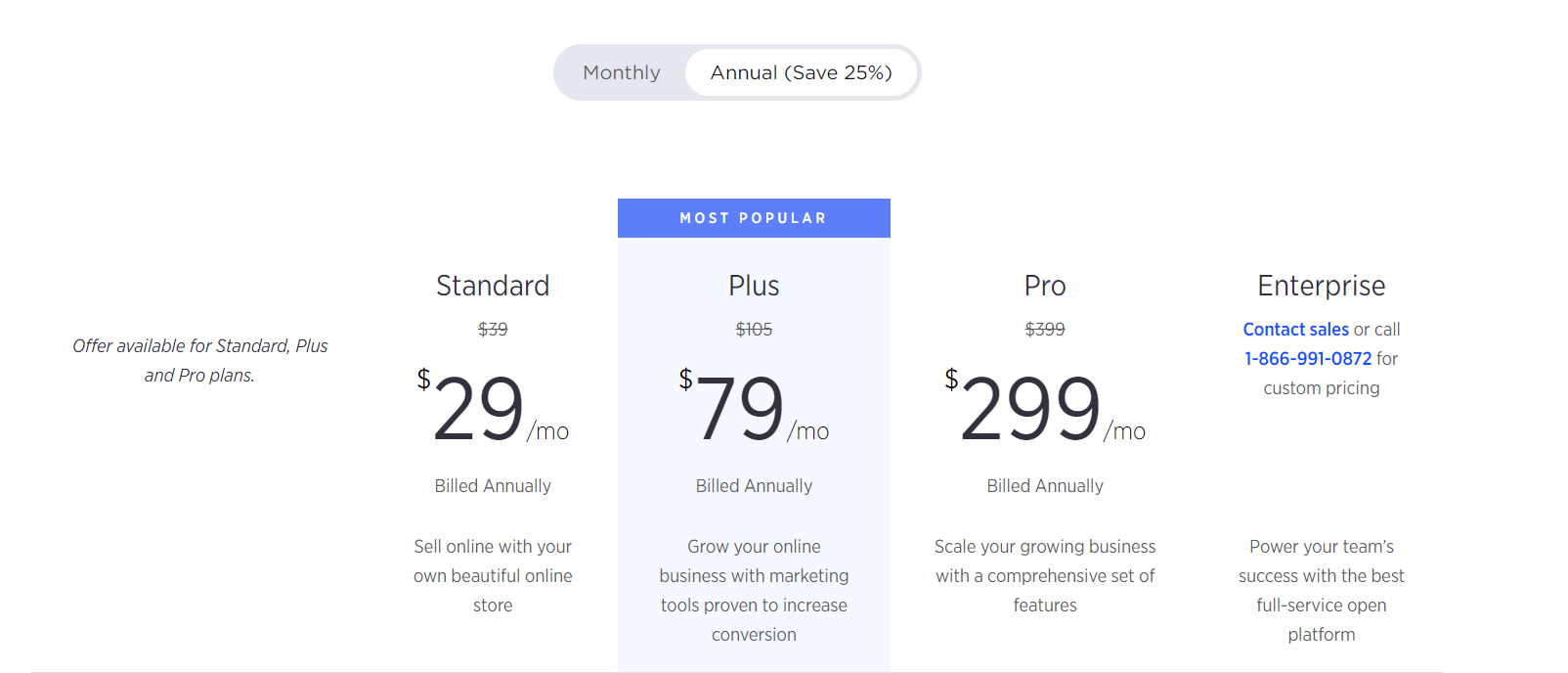The height and width of the screenshot is (673, 1568).
Task: Click the crossed-out $39 original price
Action: click(493, 330)
